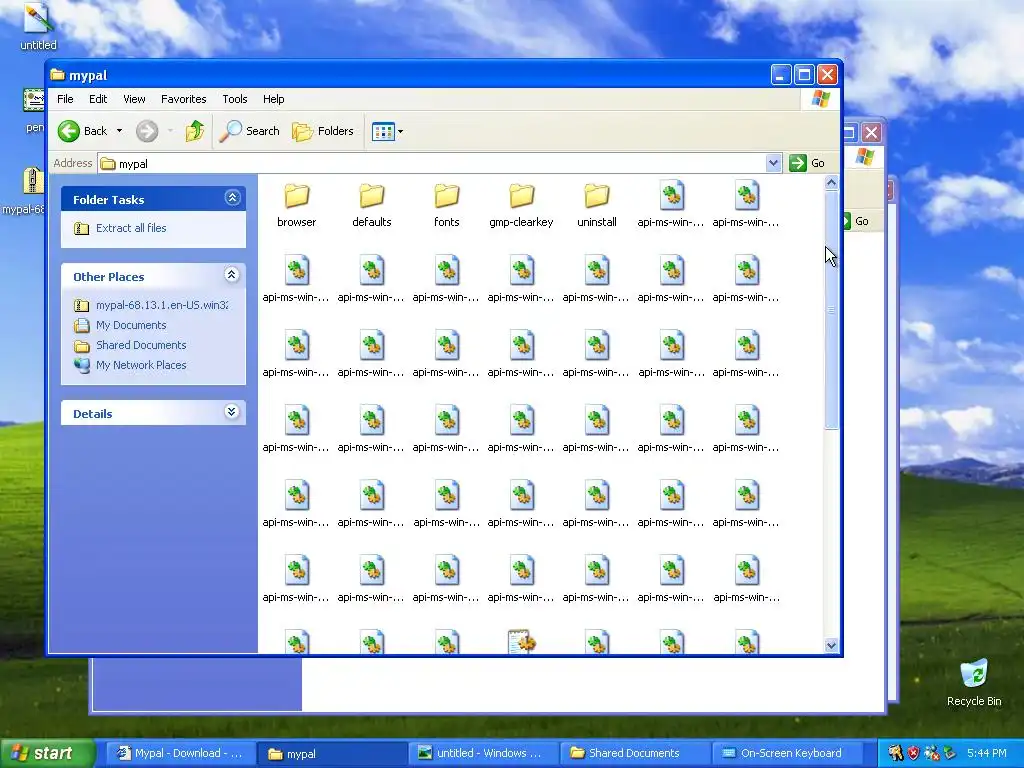The height and width of the screenshot is (768, 1024).
Task: Go to My Documents link
Action: click(131, 325)
